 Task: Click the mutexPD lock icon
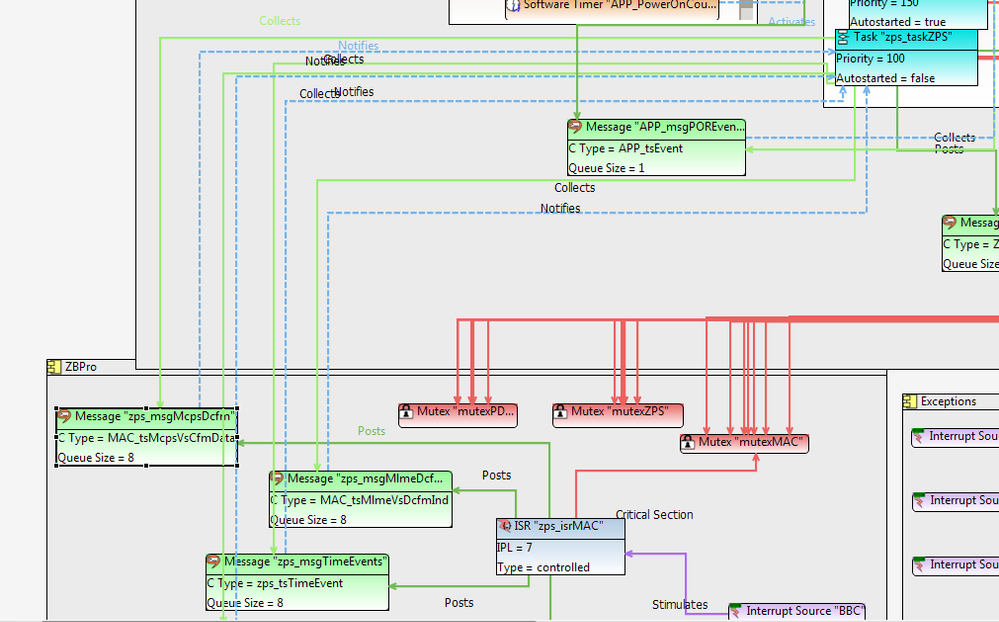(x=406, y=412)
